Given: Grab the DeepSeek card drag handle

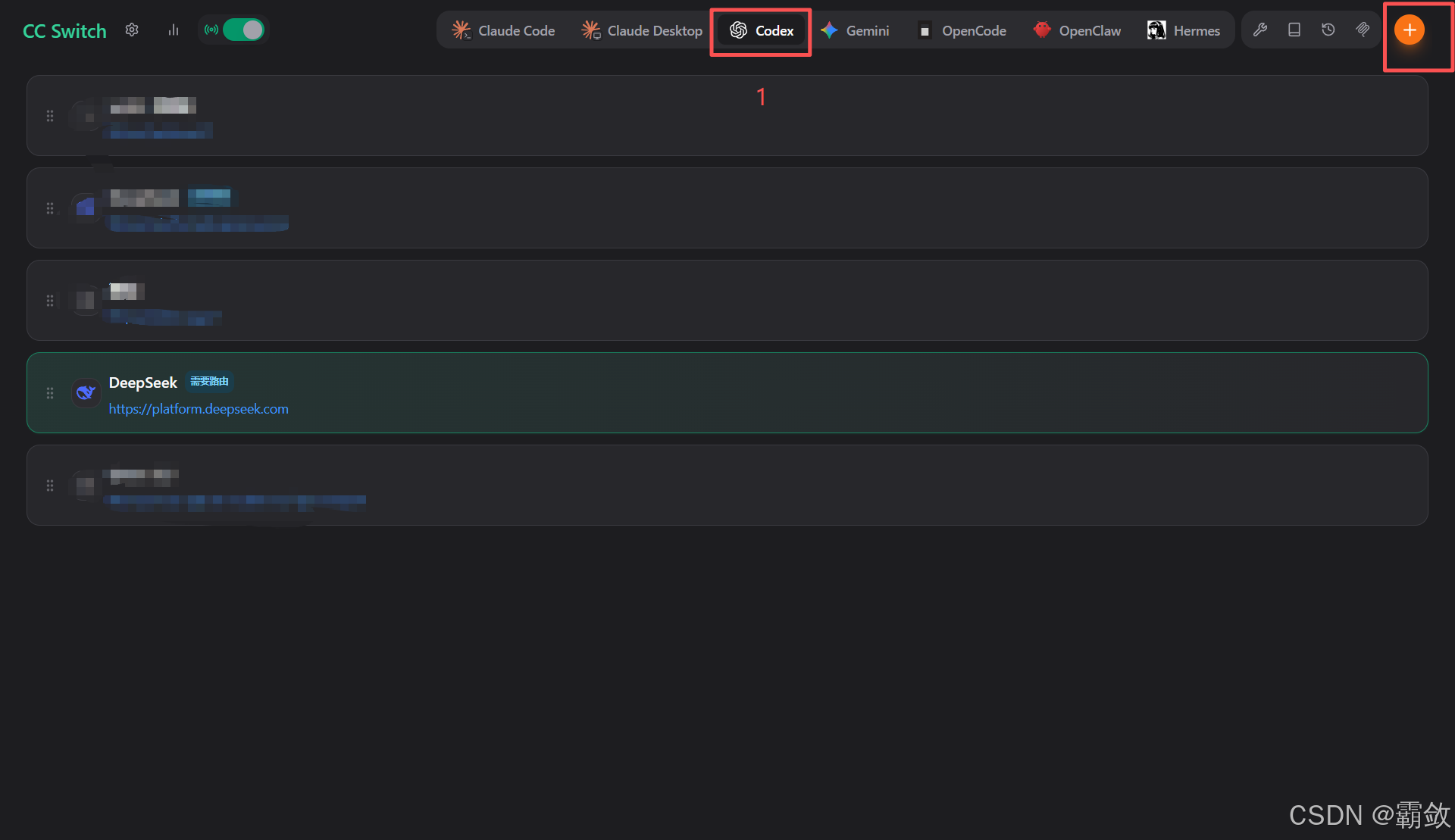Looking at the screenshot, I should pos(50,393).
